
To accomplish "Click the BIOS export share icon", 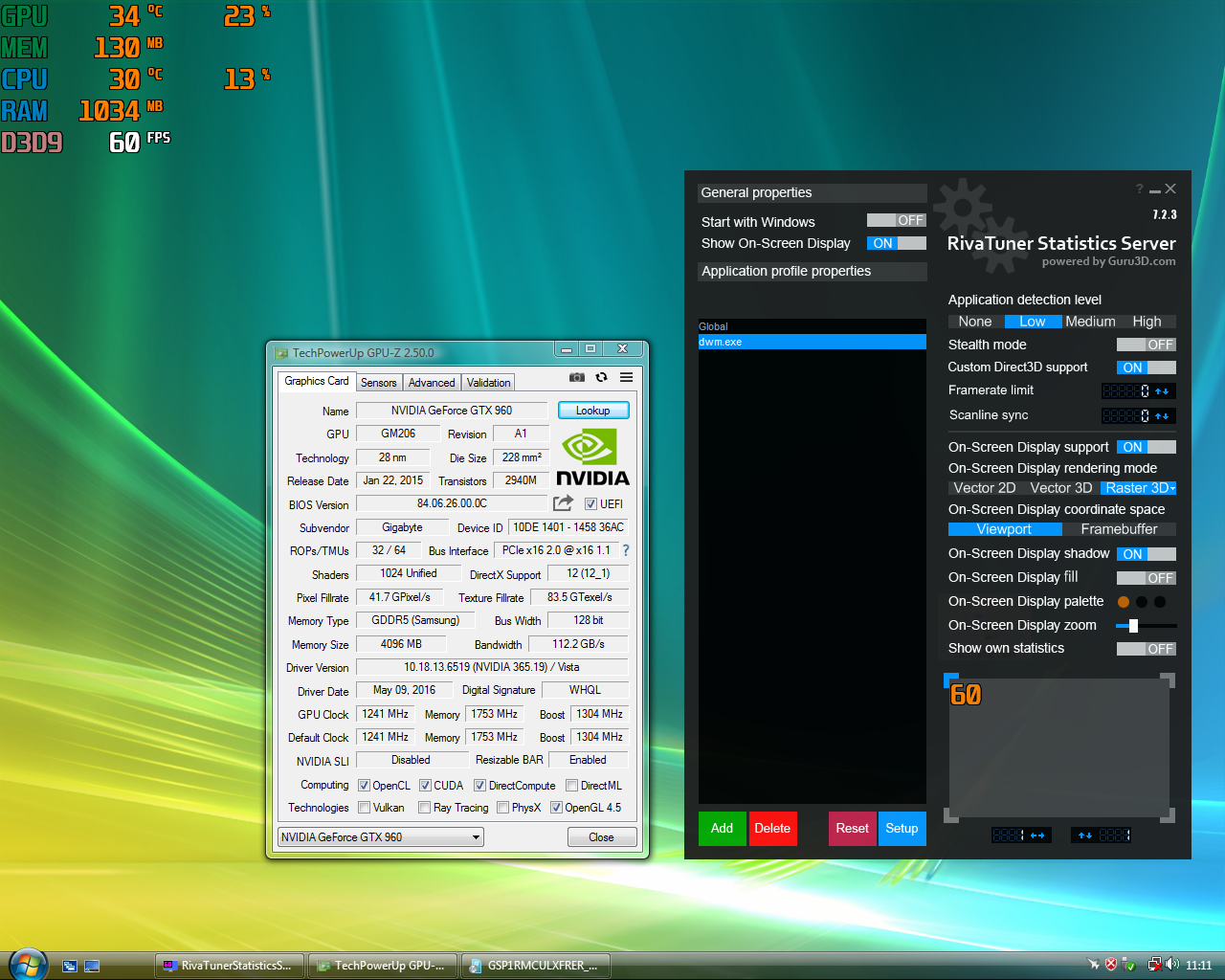I will click(x=563, y=503).
